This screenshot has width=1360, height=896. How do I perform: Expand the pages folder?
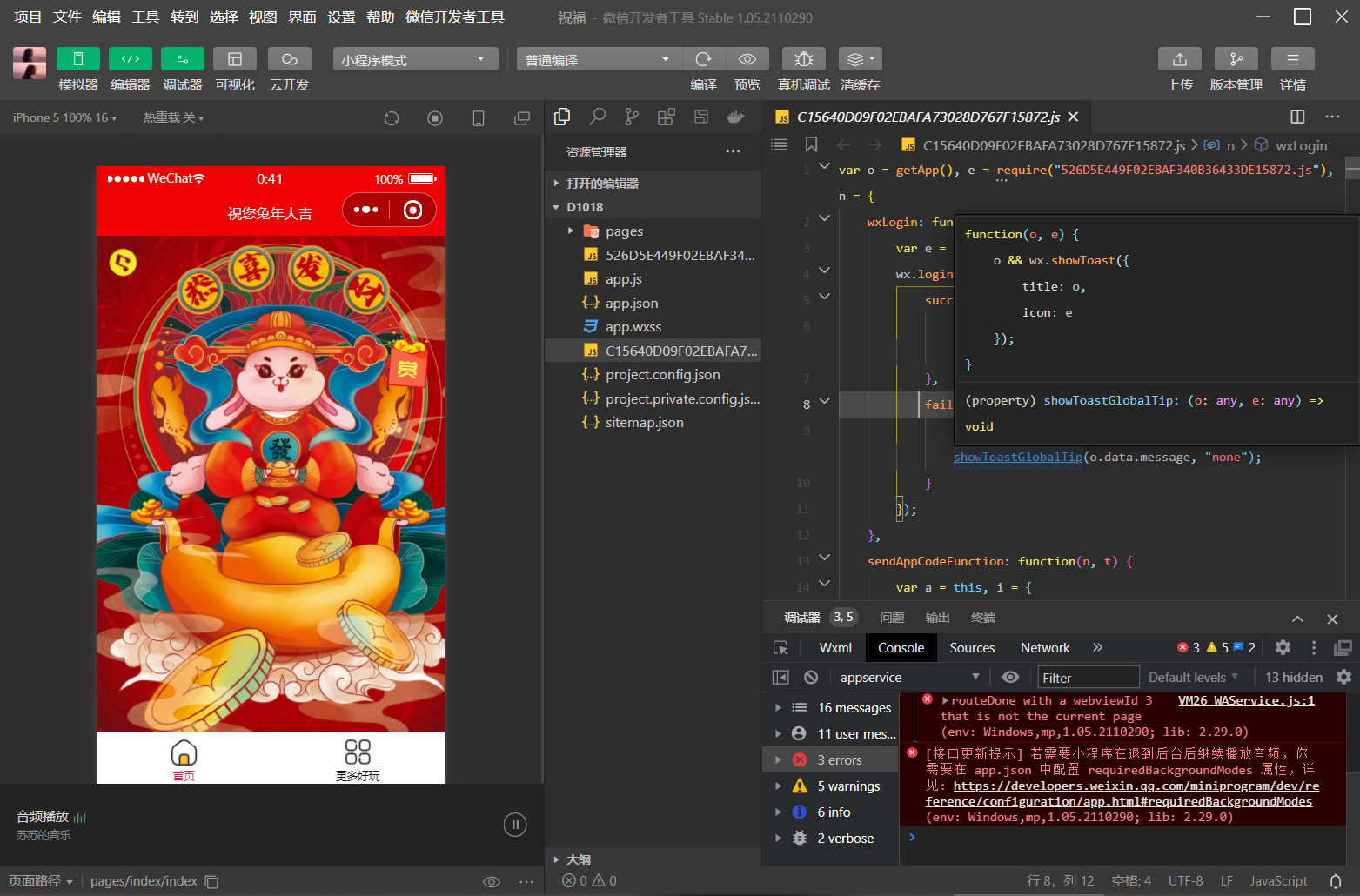tap(624, 231)
